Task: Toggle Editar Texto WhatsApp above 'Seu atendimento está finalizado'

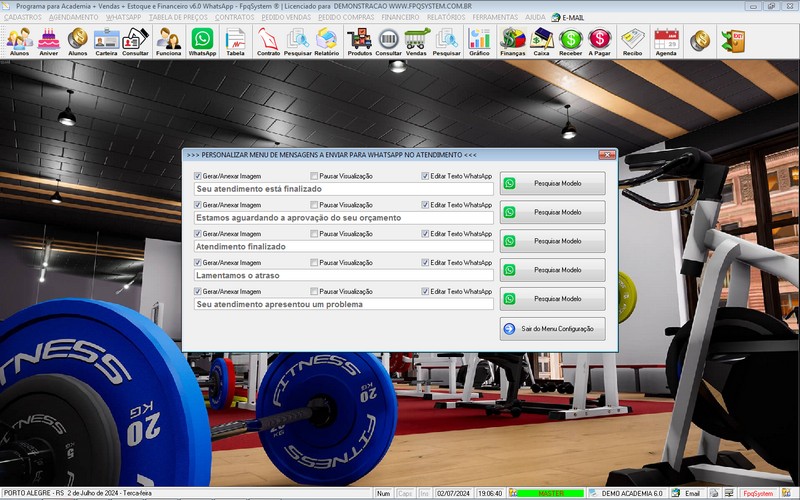Action: pyautogui.click(x=425, y=176)
